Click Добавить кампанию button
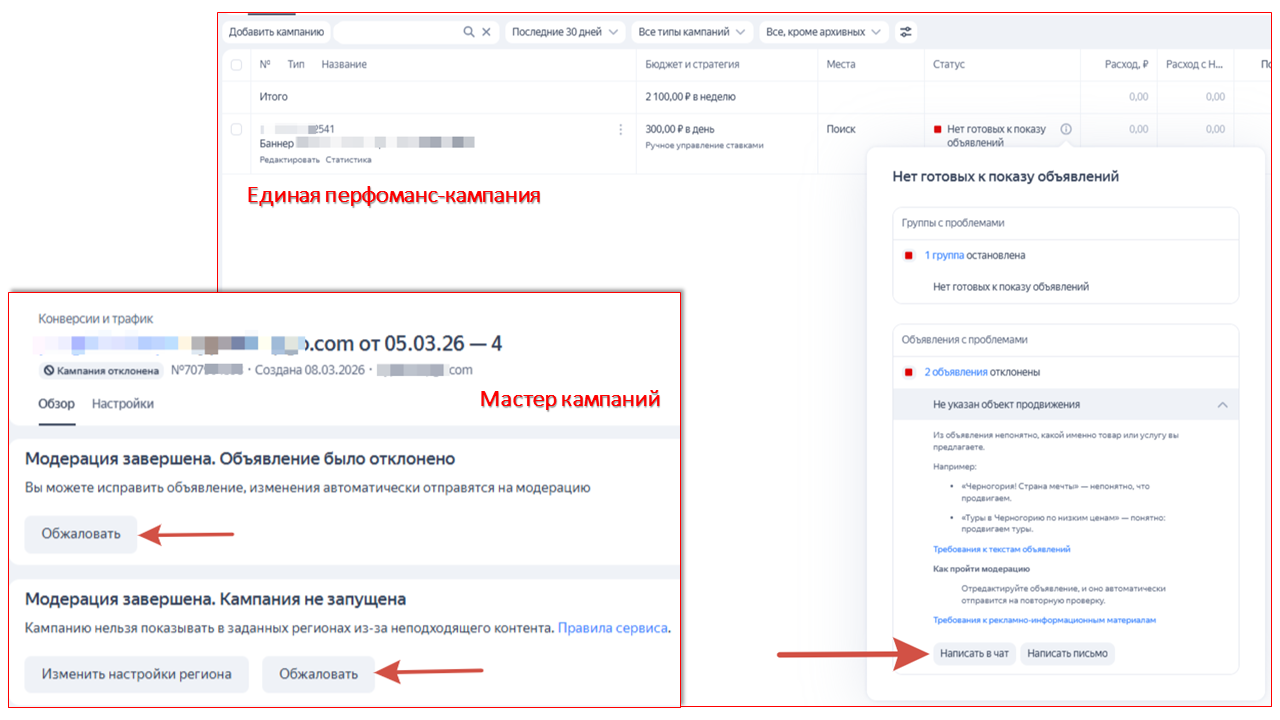This screenshot has height=720, width=1280. point(276,32)
